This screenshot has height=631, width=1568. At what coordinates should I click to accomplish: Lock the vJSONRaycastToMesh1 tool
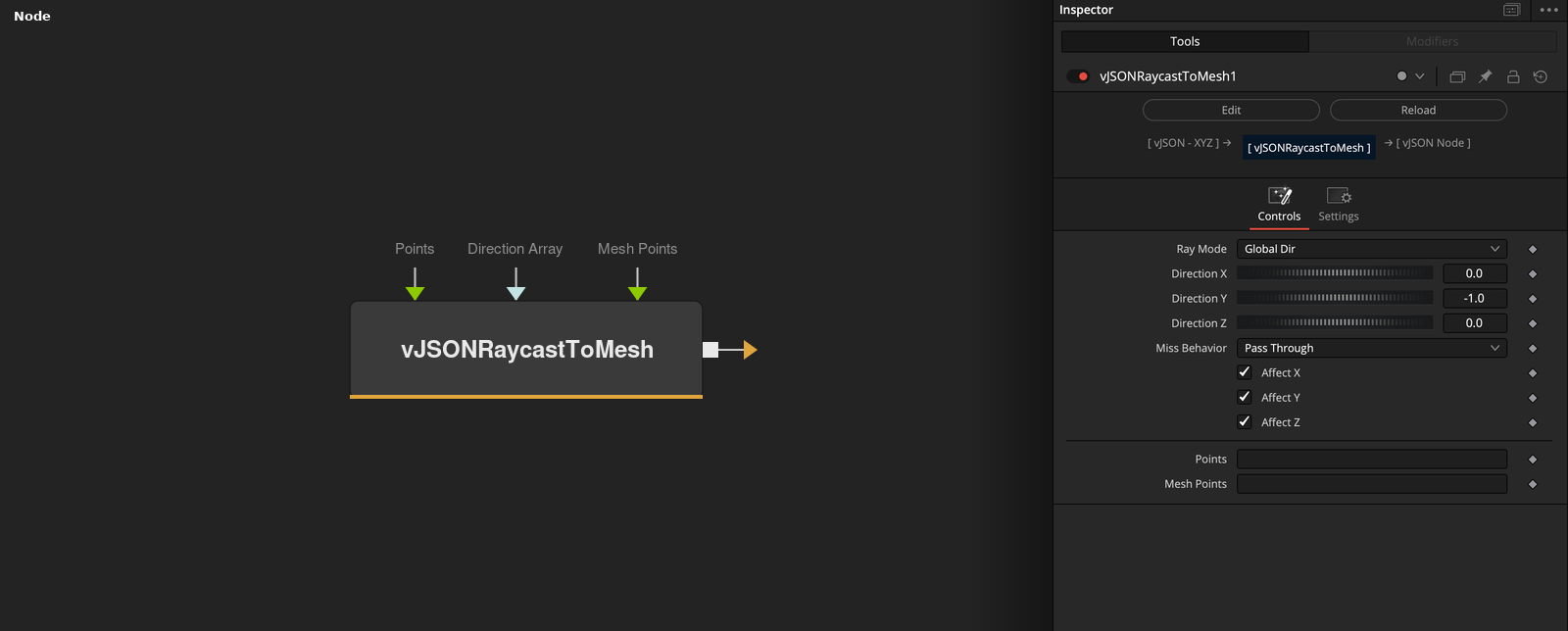tap(1513, 76)
